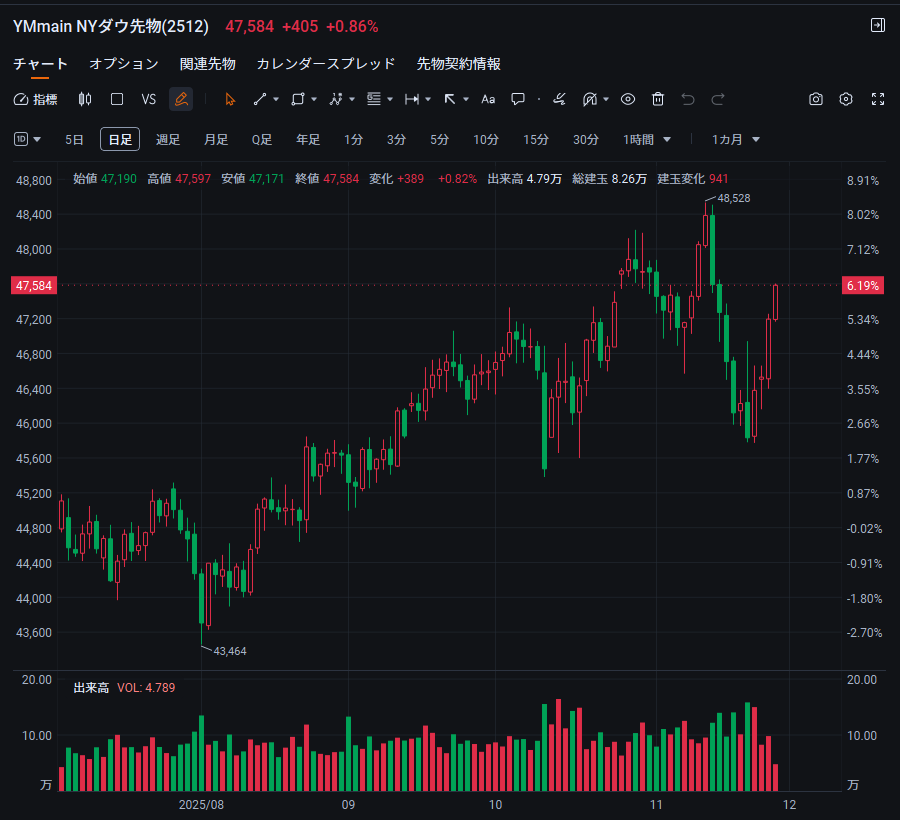Switch to the オプション tab
The width and height of the screenshot is (900, 820).
[x=123, y=63]
